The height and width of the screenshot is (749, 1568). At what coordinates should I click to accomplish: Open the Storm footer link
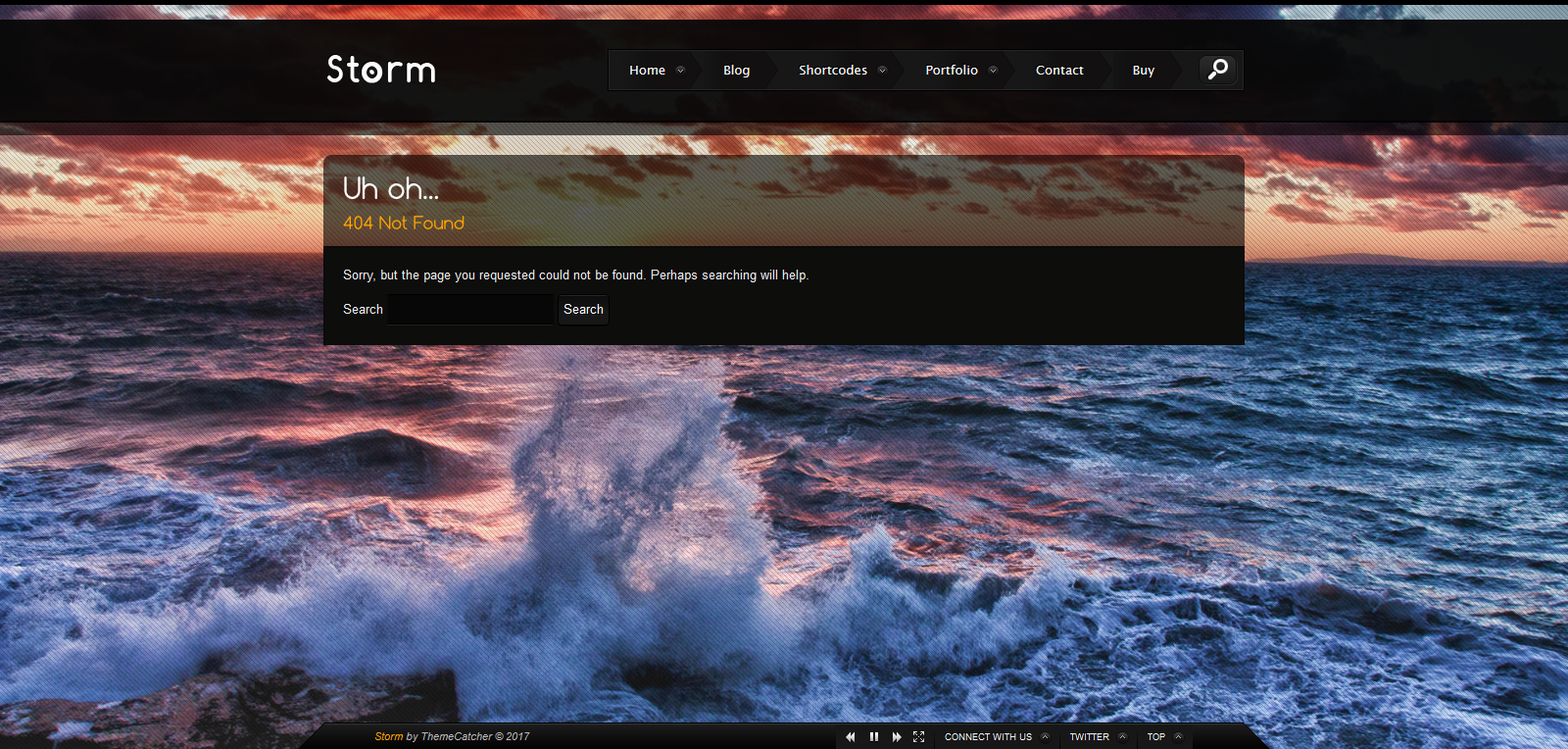(389, 736)
